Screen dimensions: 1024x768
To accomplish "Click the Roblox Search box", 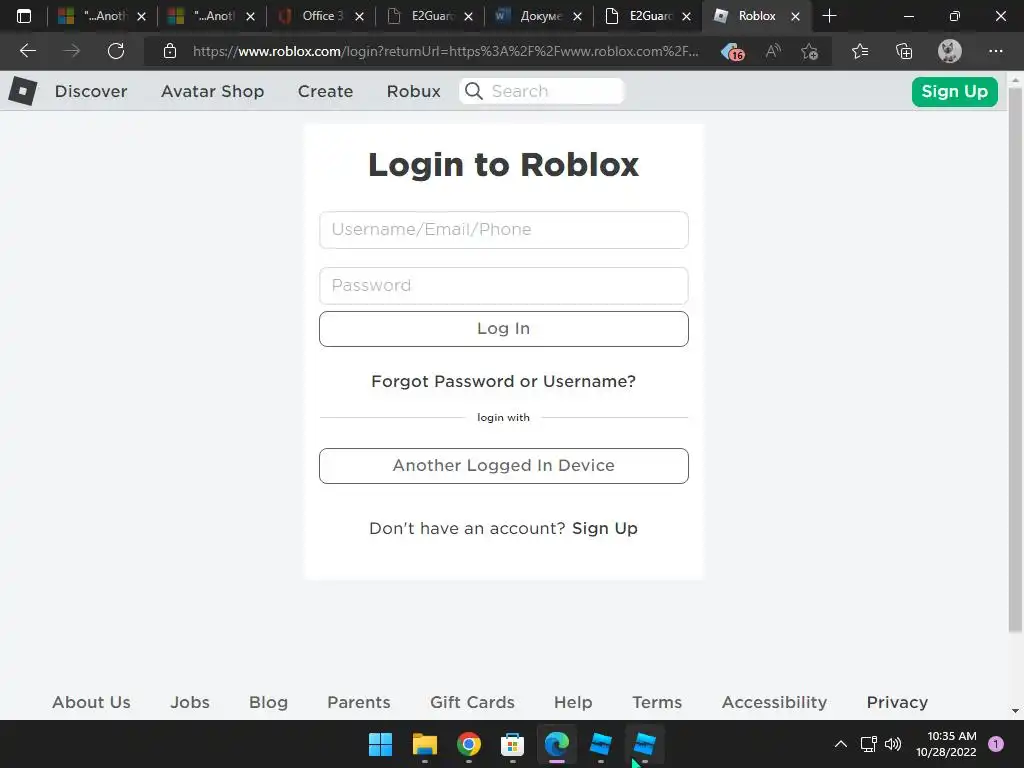I will [541, 91].
